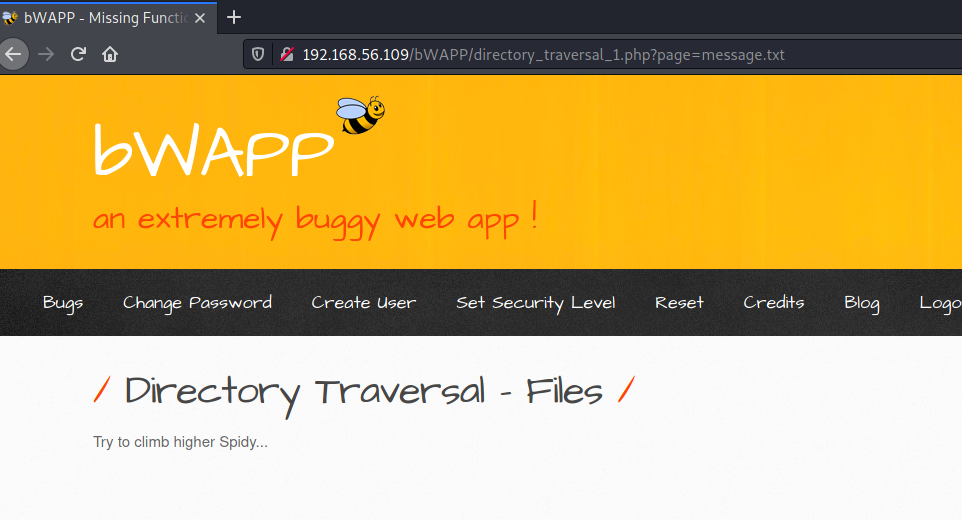Click the bee favicon on the tab

[x=10, y=18]
